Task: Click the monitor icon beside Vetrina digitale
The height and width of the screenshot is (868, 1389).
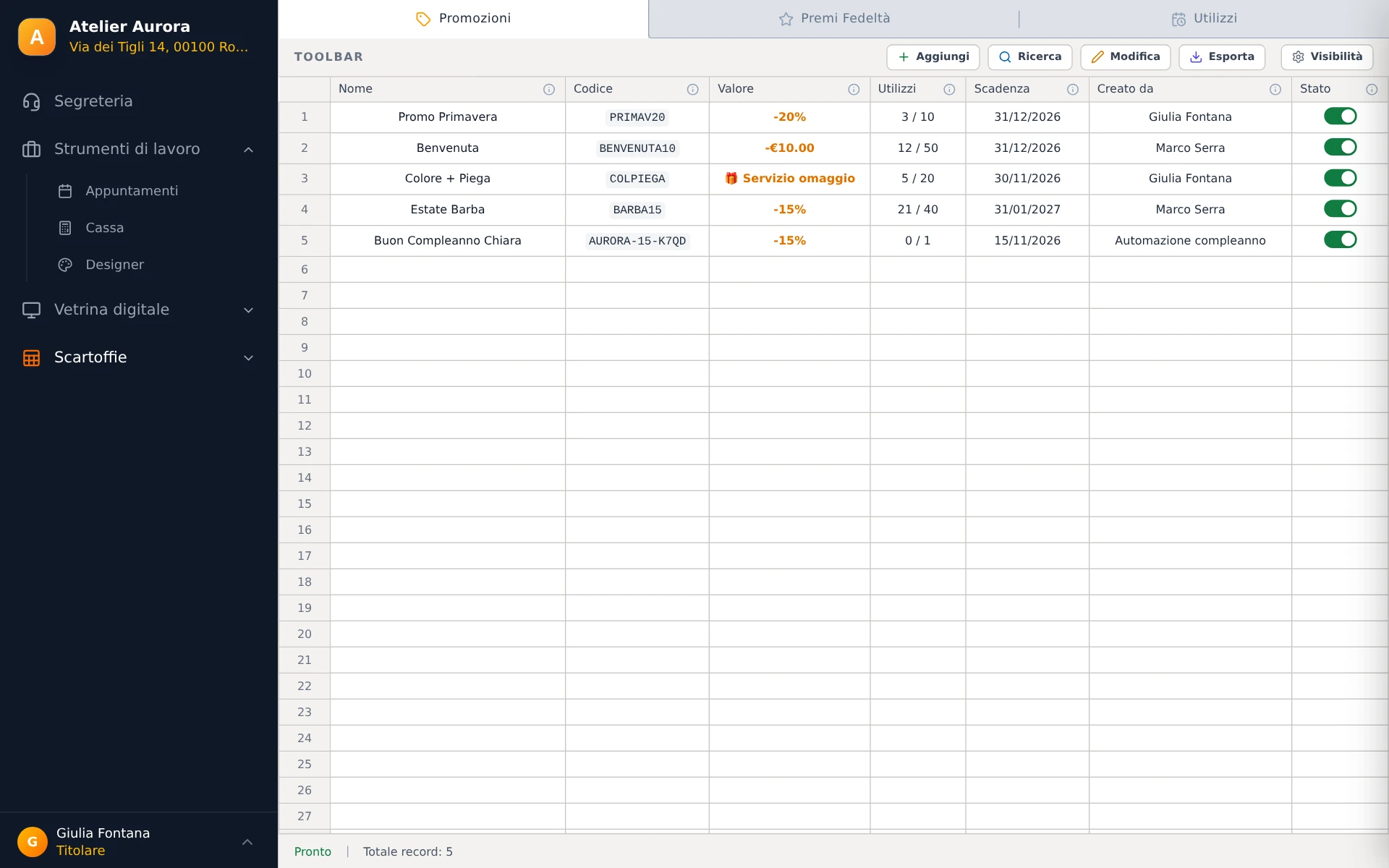Action: pos(31,310)
